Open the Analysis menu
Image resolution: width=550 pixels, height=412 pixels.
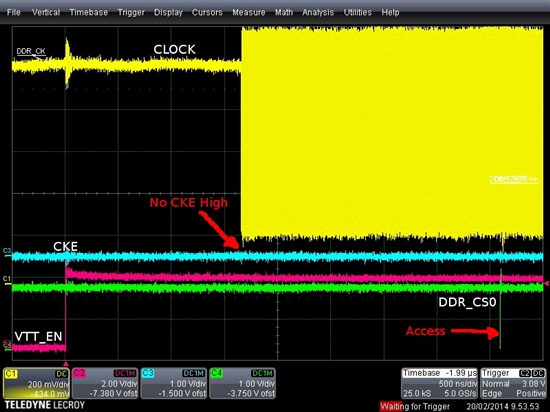point(318,12)
